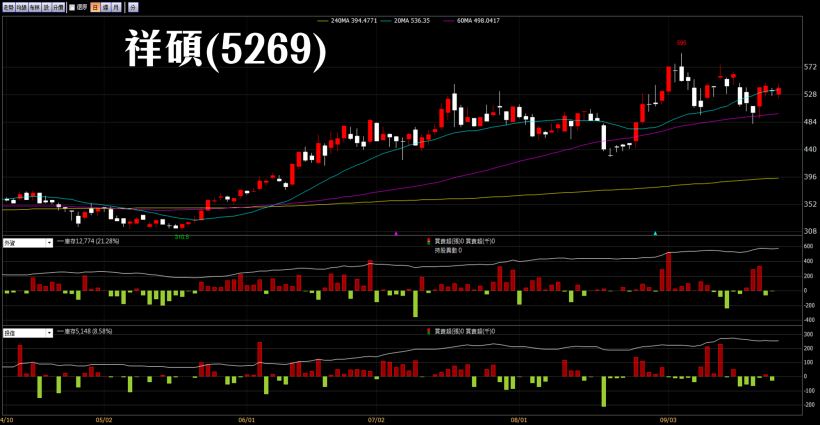
Task: Click the 396 price axis label
Action: tap(810, 177)
